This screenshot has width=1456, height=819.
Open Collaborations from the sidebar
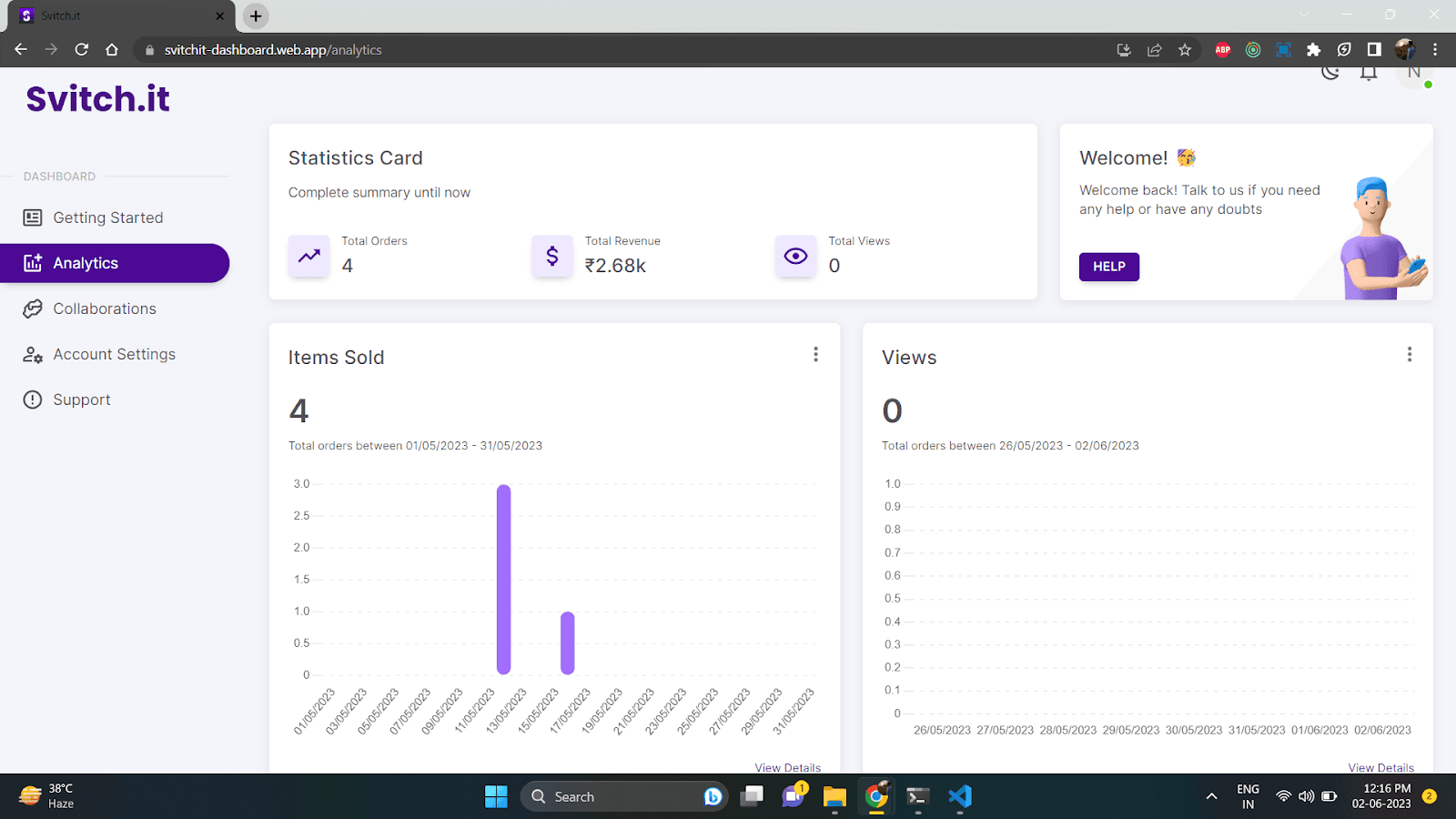pyautogui.click(x=115, y=308)
